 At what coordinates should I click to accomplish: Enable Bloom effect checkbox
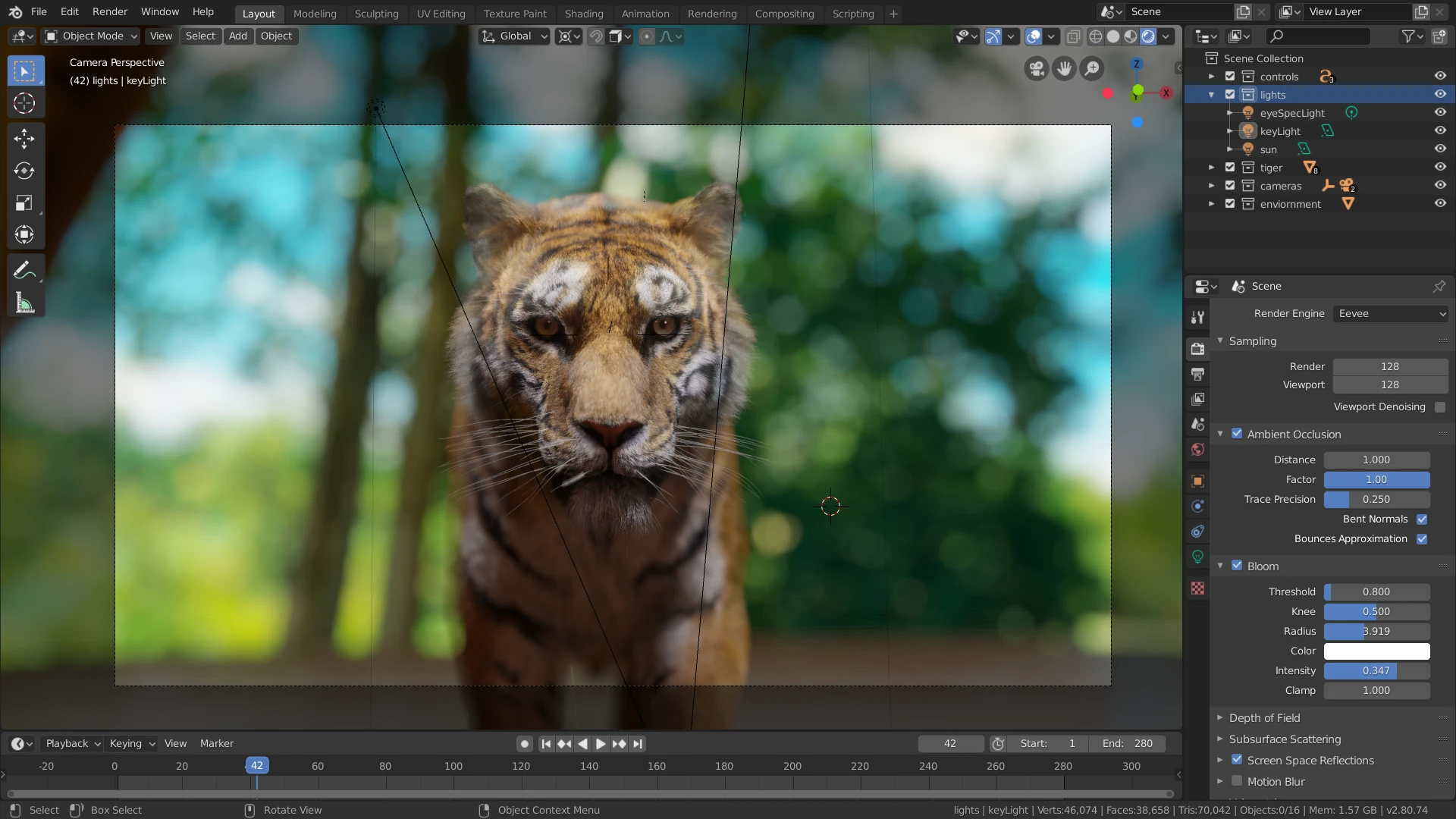(x=1237, y=566)
